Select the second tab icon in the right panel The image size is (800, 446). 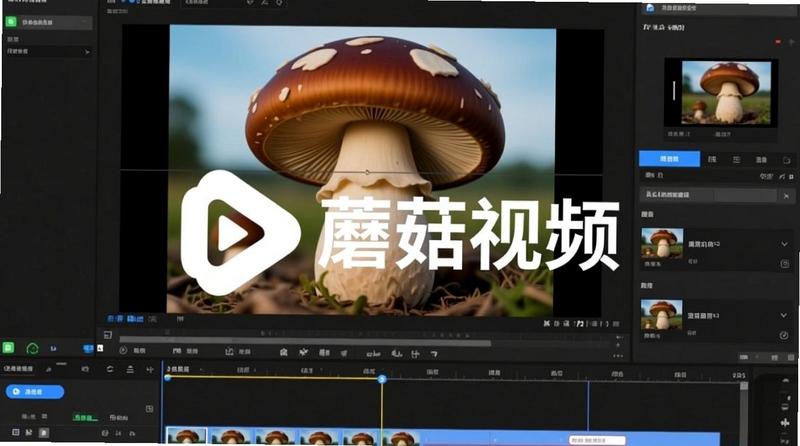coord(712,160)
